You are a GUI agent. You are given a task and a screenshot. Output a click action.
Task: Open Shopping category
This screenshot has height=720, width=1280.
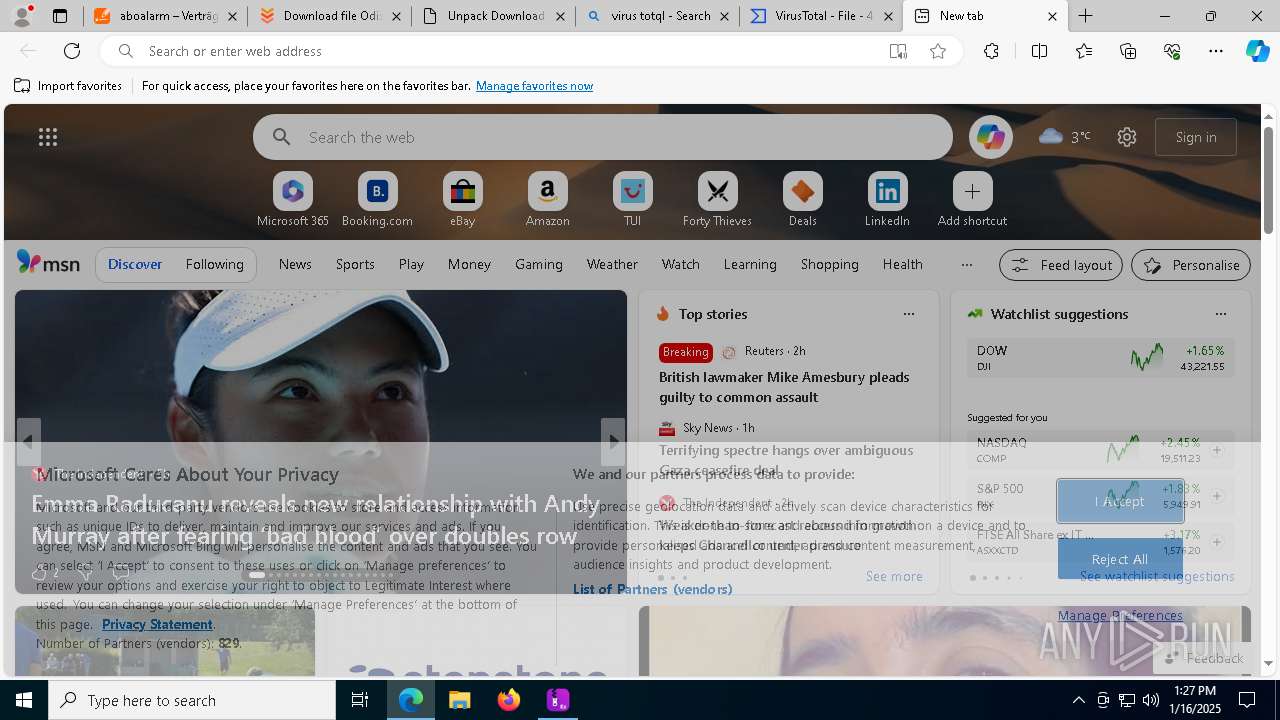[x=829, y=264]
